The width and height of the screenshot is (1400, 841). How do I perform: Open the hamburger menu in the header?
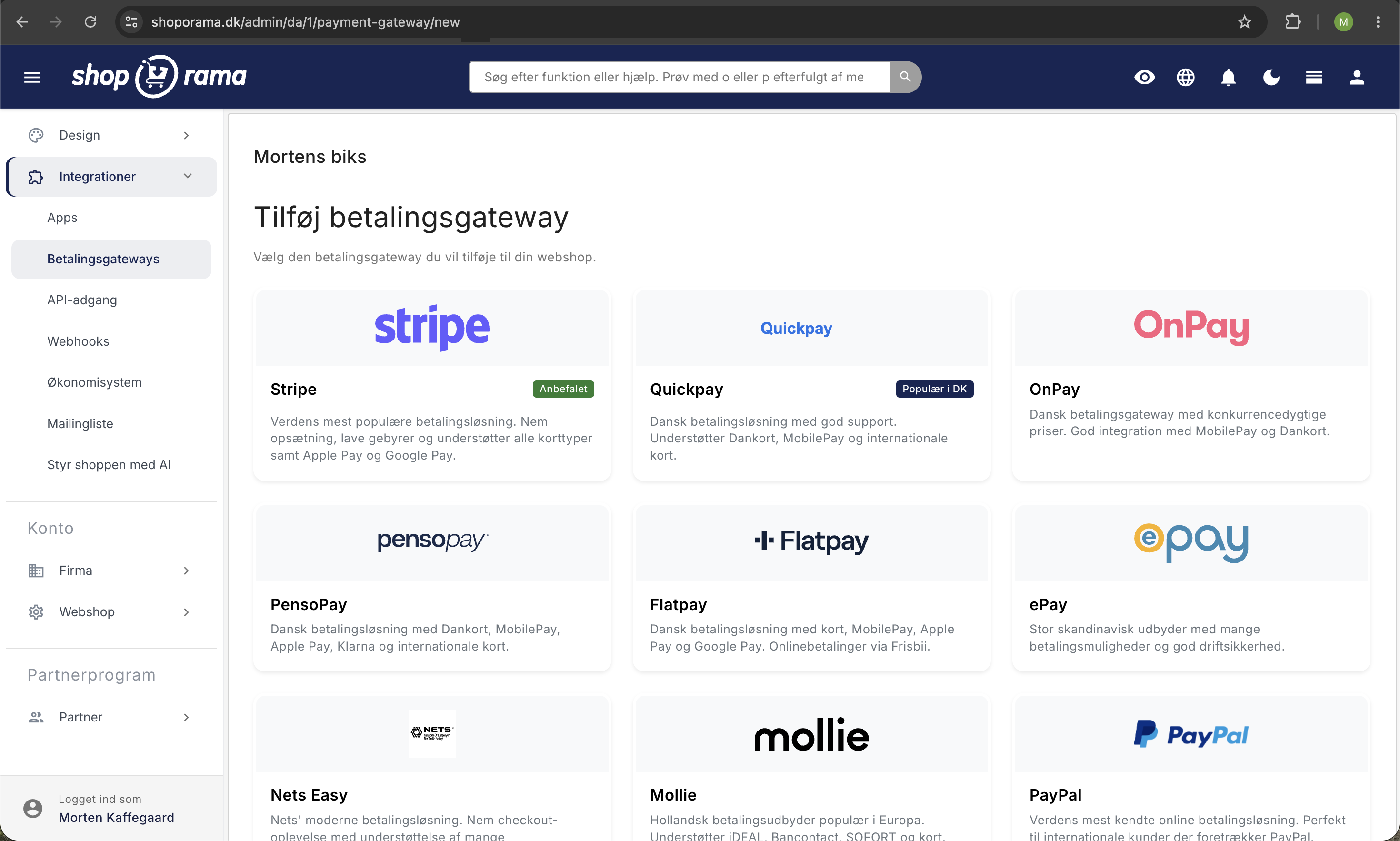click(32, 77)
